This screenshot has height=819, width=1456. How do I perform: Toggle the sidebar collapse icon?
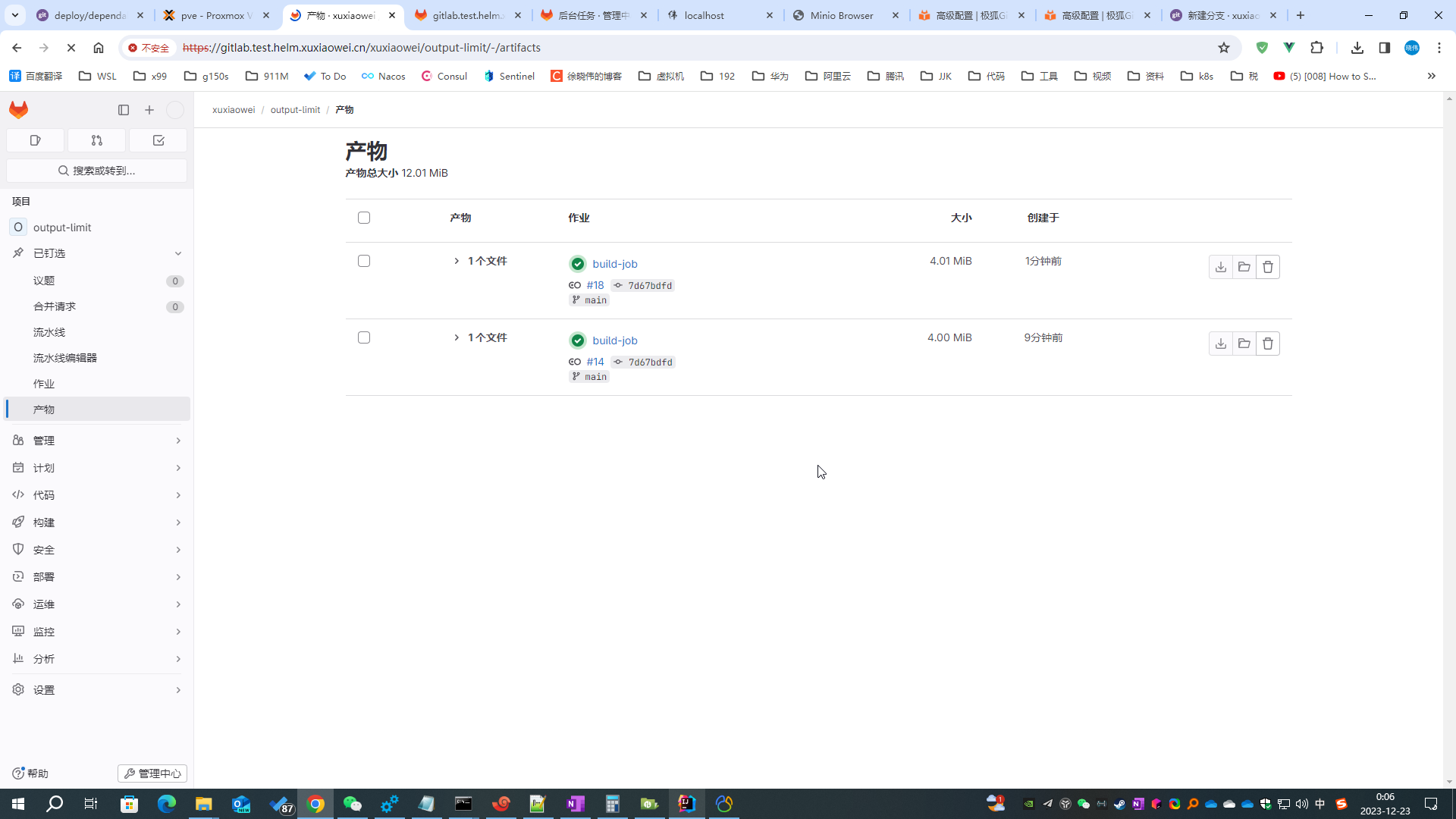coord(124,110)
